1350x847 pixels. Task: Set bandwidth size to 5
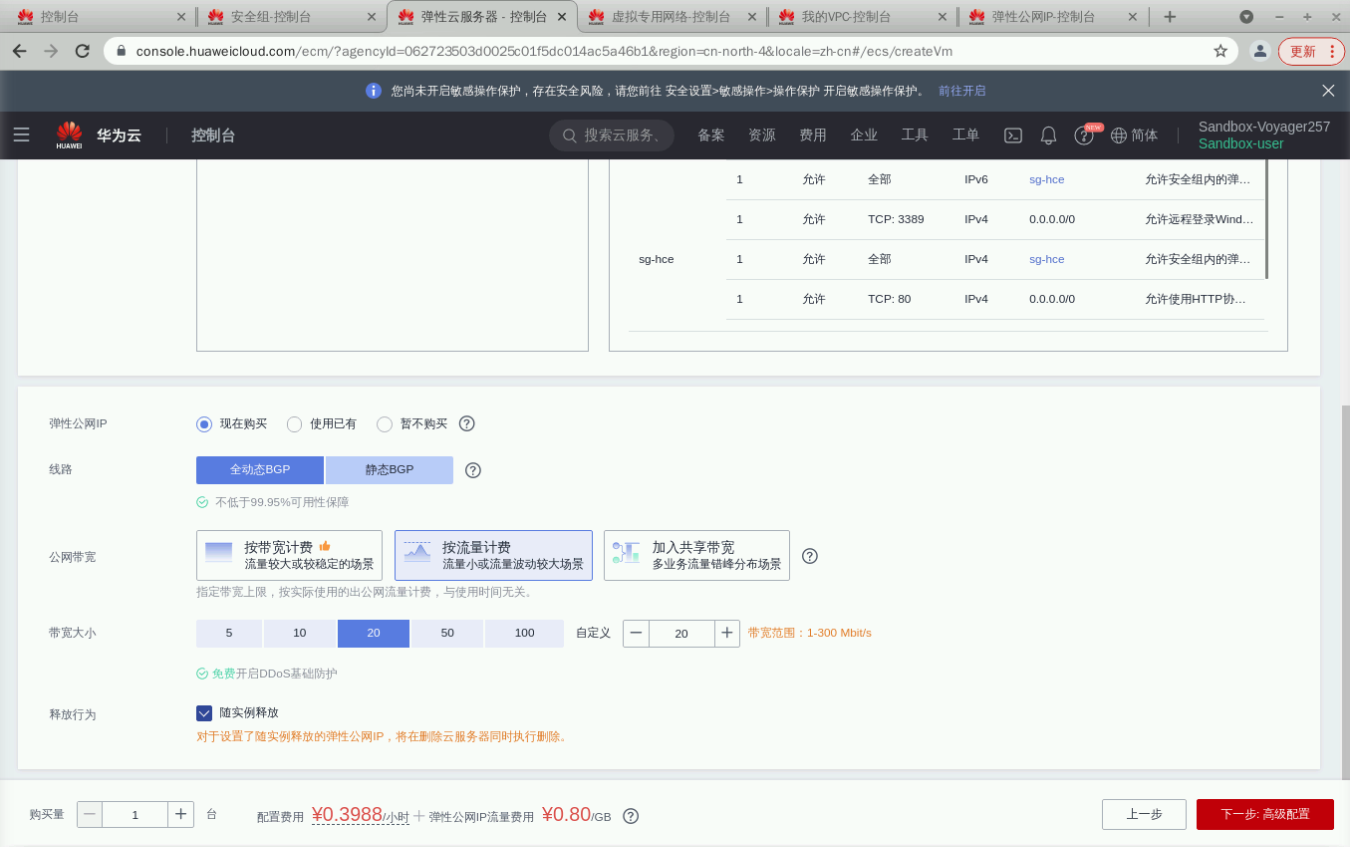click(229, 633)
